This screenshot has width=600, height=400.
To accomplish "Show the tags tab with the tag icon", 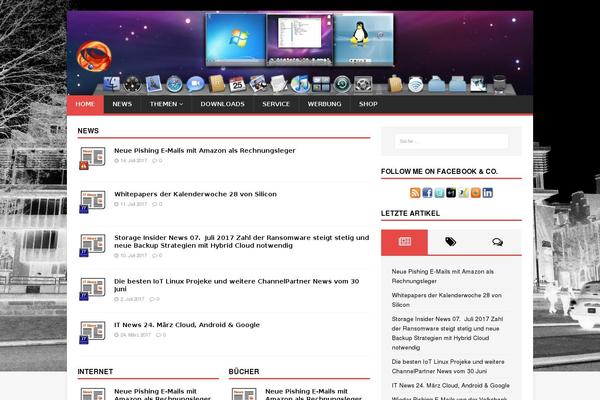I will click(x=451, y=242).
